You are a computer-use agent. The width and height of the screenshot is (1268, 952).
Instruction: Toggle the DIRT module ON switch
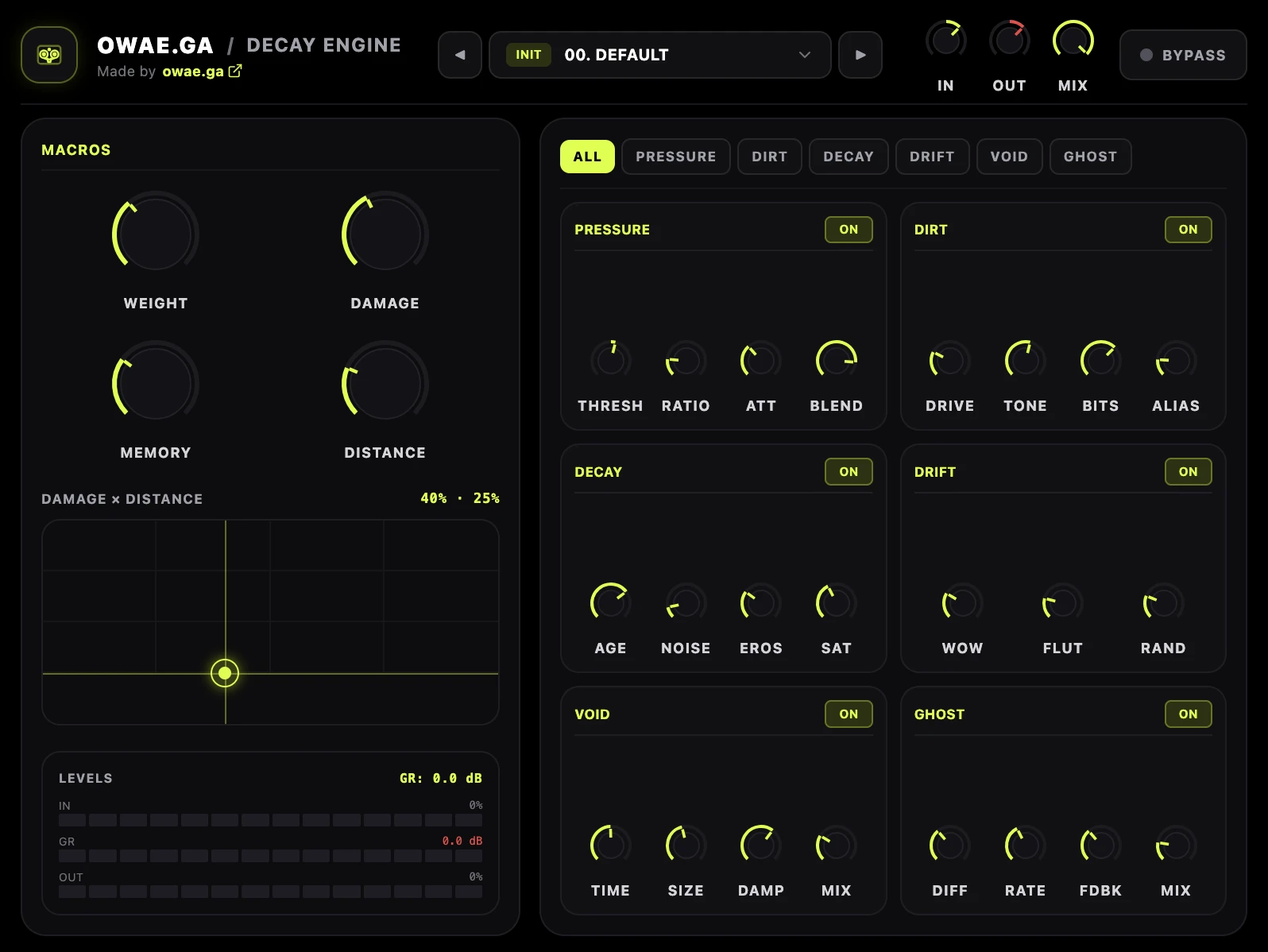coord(1188,230)
